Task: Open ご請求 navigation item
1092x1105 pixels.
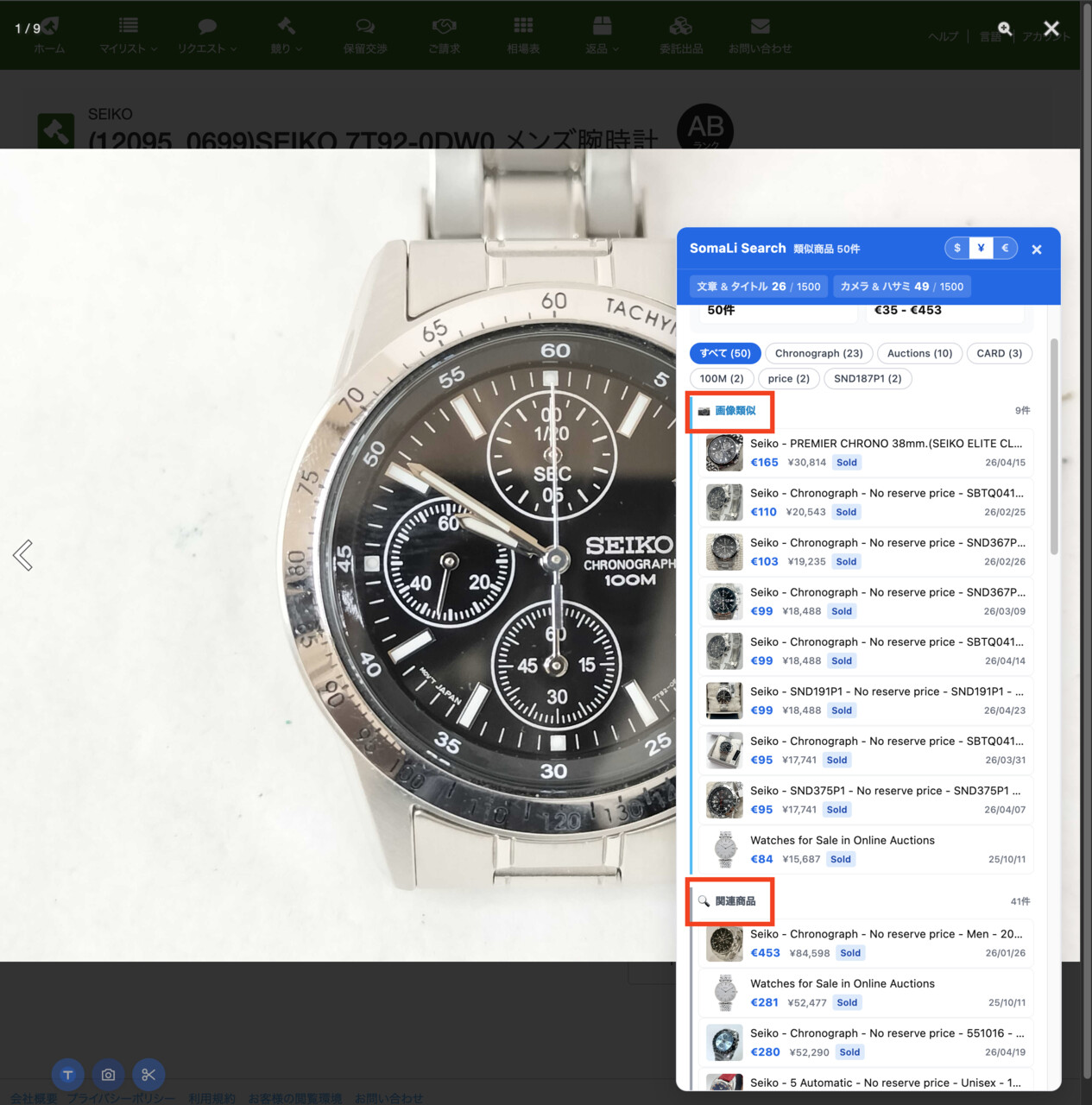Action: point(444,36)
